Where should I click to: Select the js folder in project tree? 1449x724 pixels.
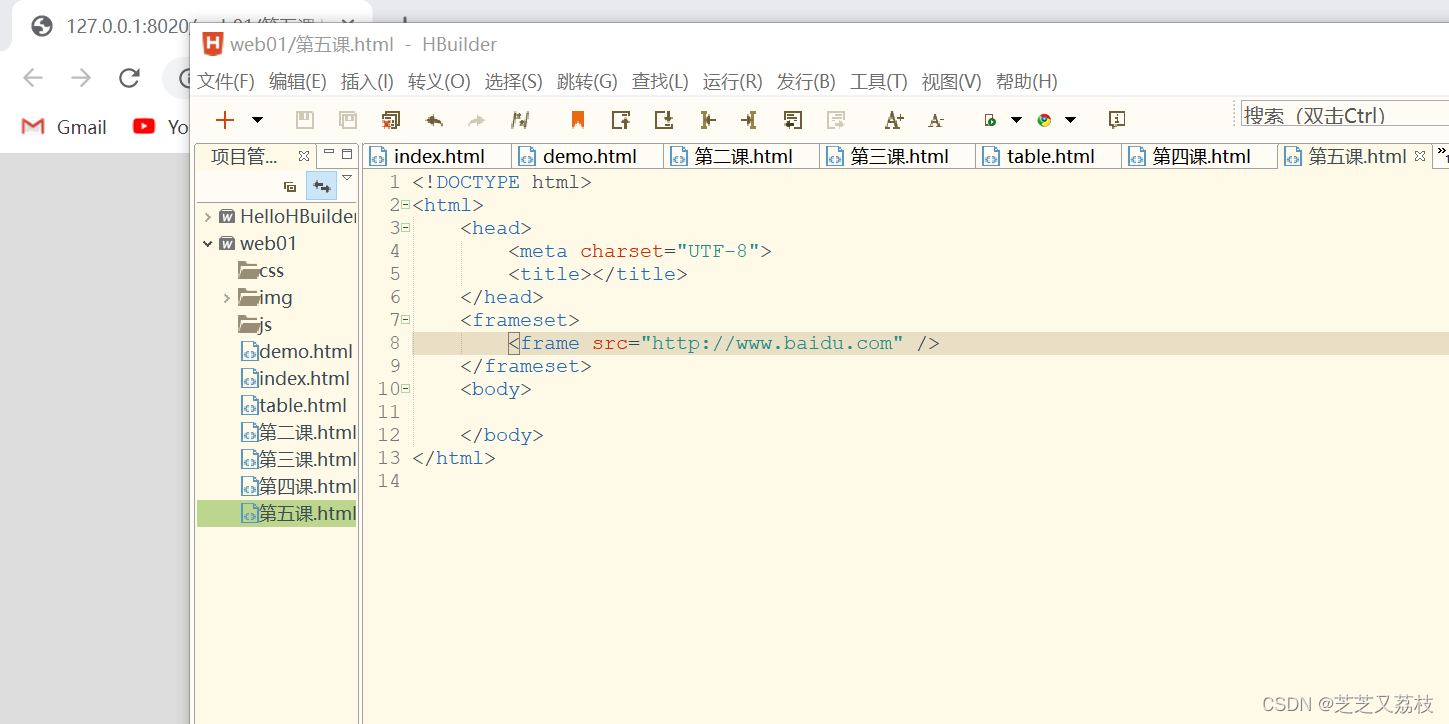255,325
